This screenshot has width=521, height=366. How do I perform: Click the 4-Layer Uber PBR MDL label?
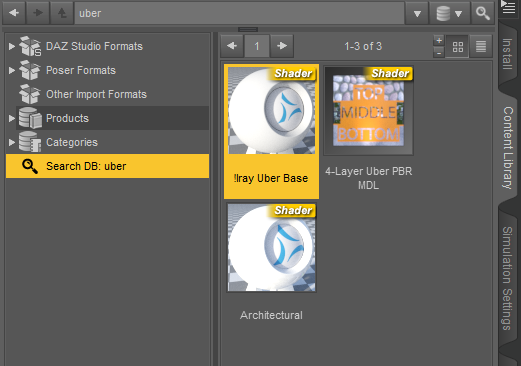click(369, 178)
